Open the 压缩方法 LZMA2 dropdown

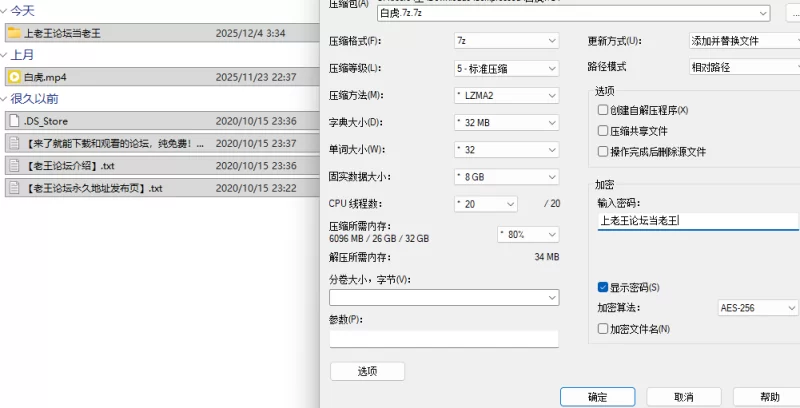click(507, 95)
